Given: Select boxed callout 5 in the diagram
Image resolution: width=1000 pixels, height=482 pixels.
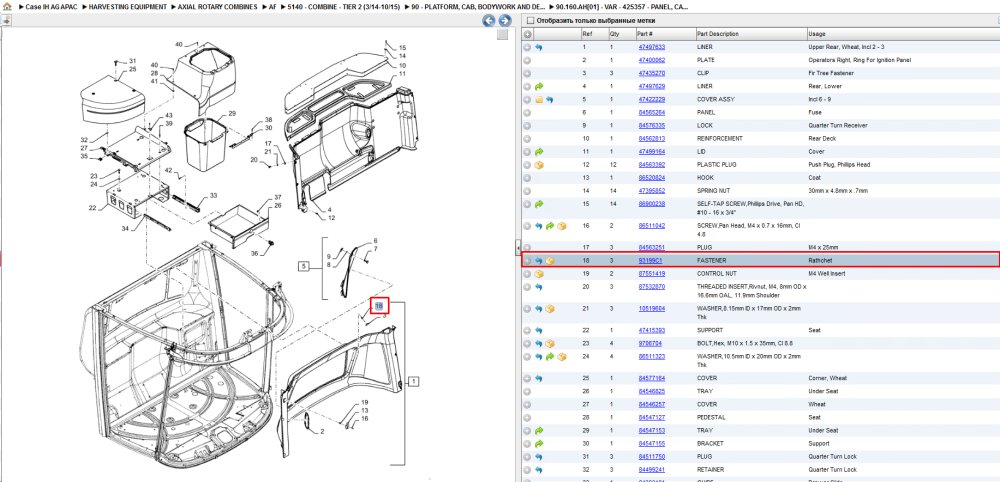Looking at the screenshot, I should click(x=304, y=266).
